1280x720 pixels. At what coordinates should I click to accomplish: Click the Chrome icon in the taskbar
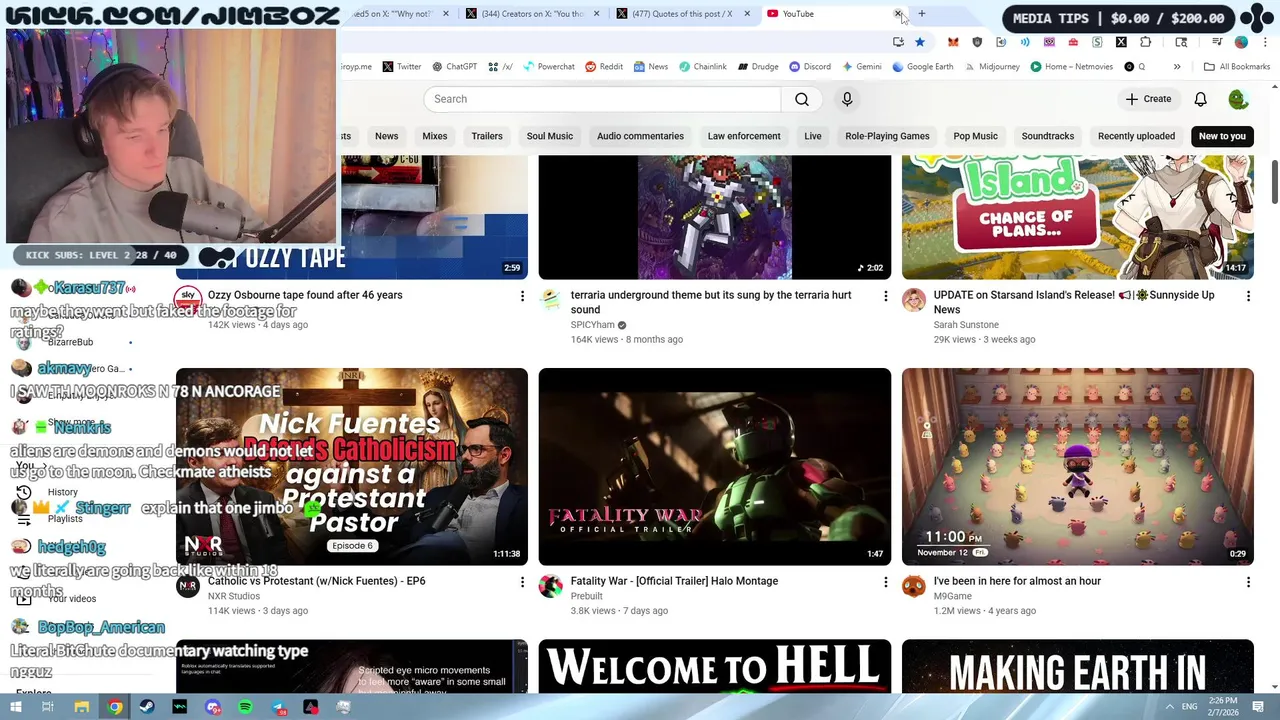115,707
